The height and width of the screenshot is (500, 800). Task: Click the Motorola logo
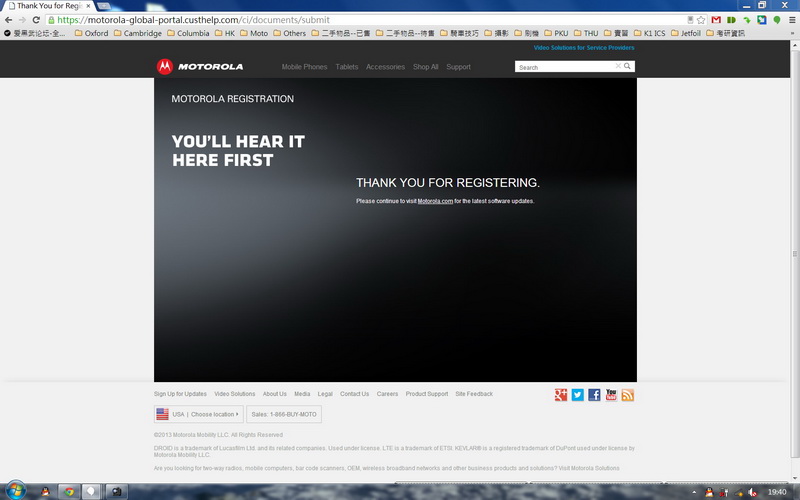tap(200, 66)
